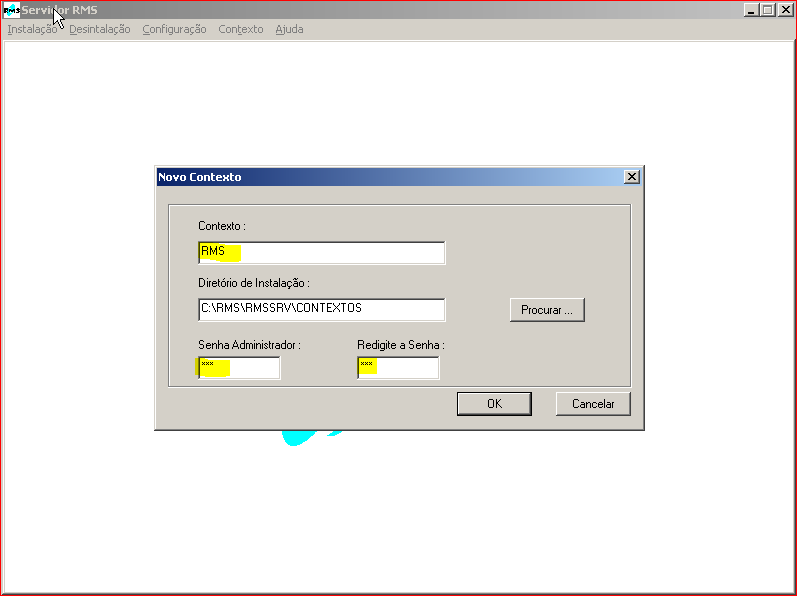Click the Cancelar button

click(x=593, y=404)
